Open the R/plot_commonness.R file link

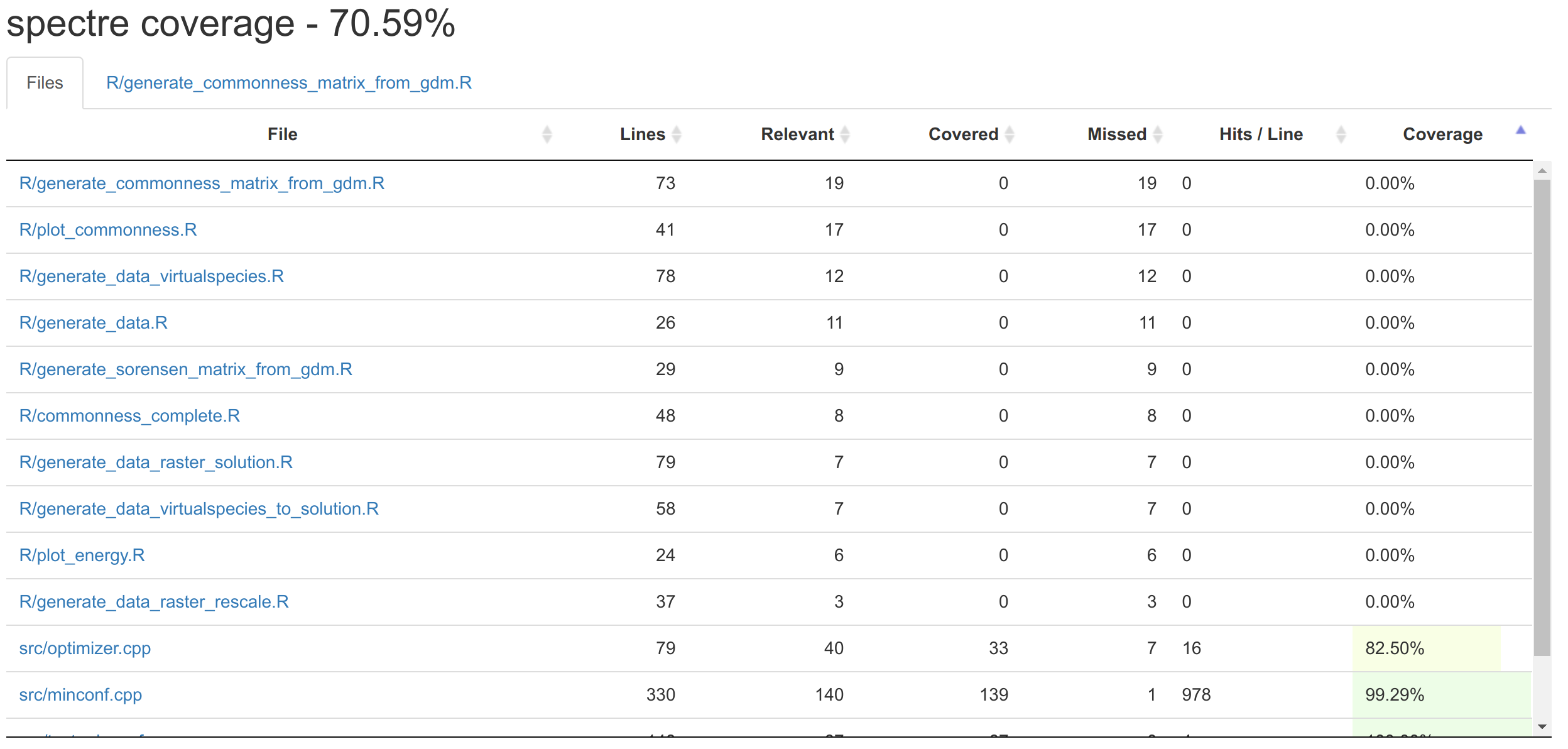(108, 229)
